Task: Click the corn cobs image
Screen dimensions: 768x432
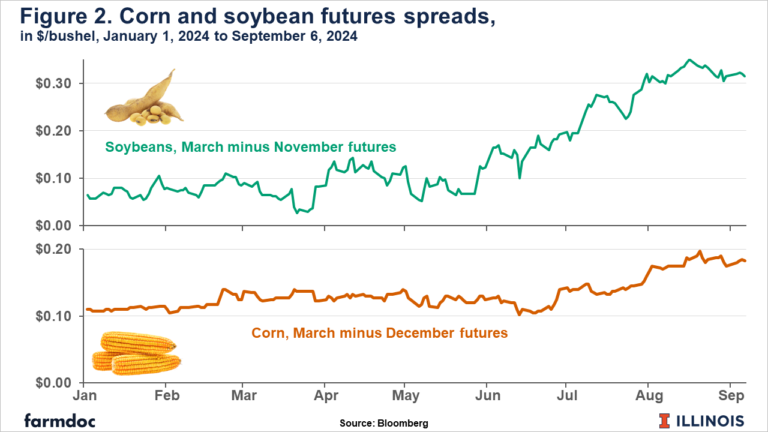Action: pyautogui.click(x=135, y=353)
